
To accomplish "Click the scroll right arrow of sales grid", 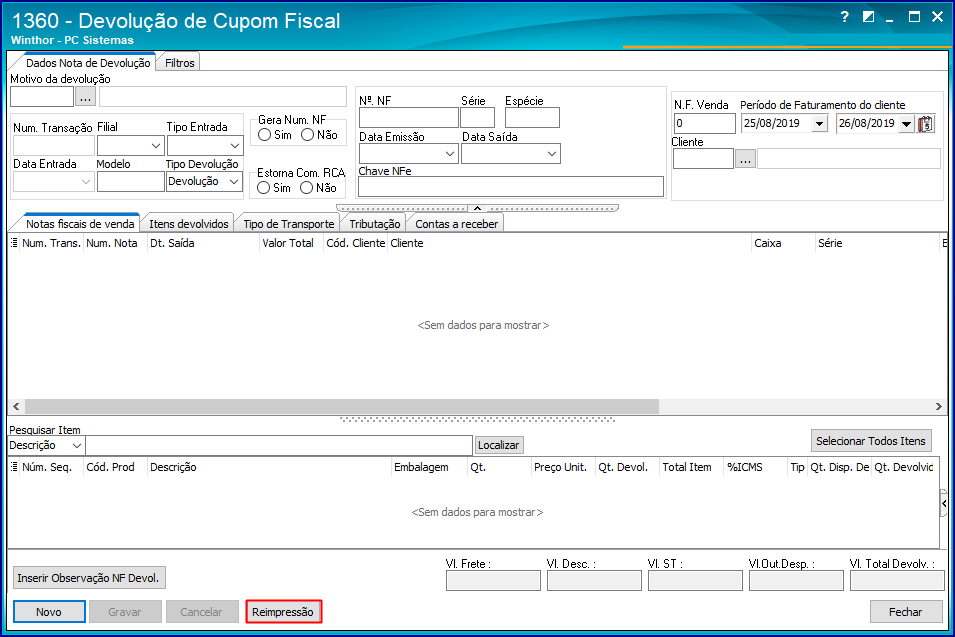I will [939, 406].
